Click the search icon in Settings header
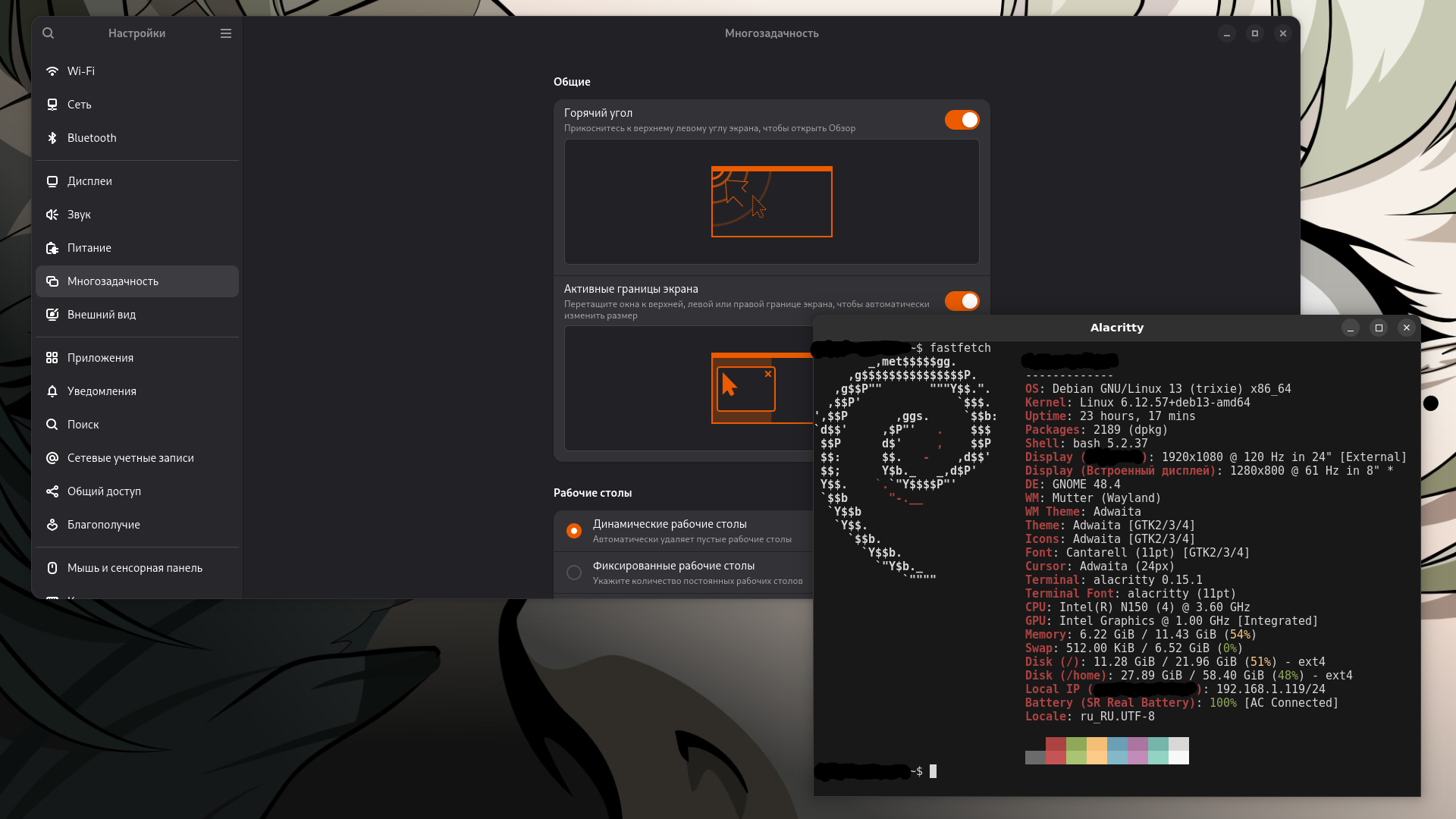The image size is (1456, 819). [x=49, y=33]
